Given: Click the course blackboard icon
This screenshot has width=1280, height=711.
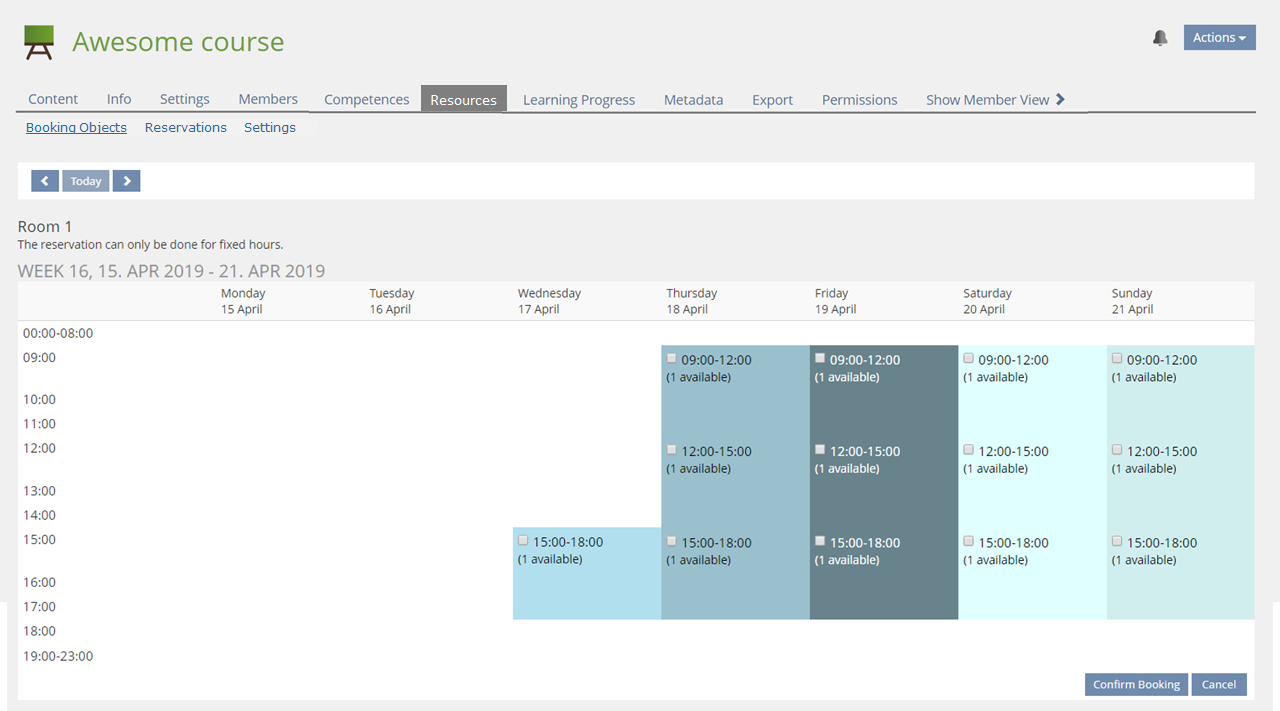Looking at the screenshot, I should 39,42.
